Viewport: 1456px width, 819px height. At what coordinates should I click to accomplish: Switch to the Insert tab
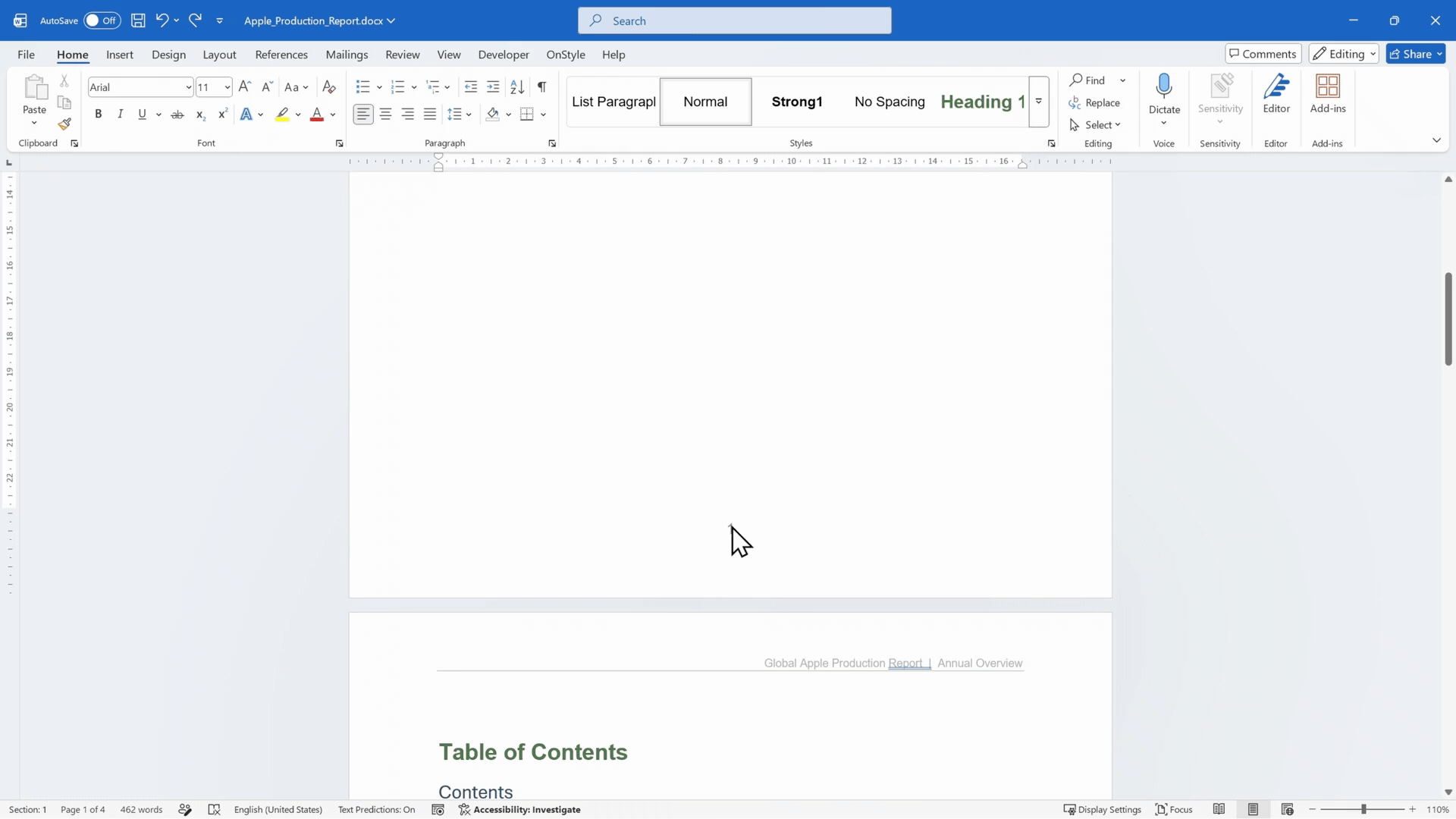click(120, 55)
